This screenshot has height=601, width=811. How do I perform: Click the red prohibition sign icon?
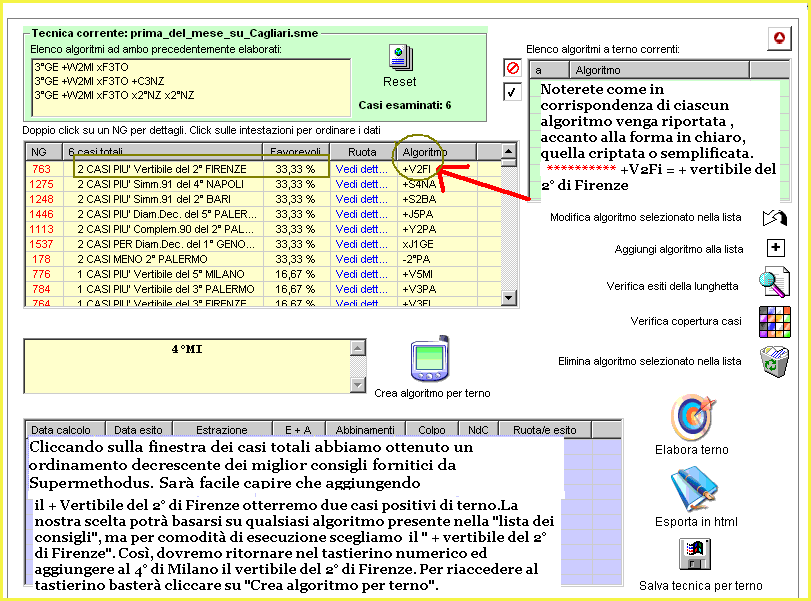[513, 68]
